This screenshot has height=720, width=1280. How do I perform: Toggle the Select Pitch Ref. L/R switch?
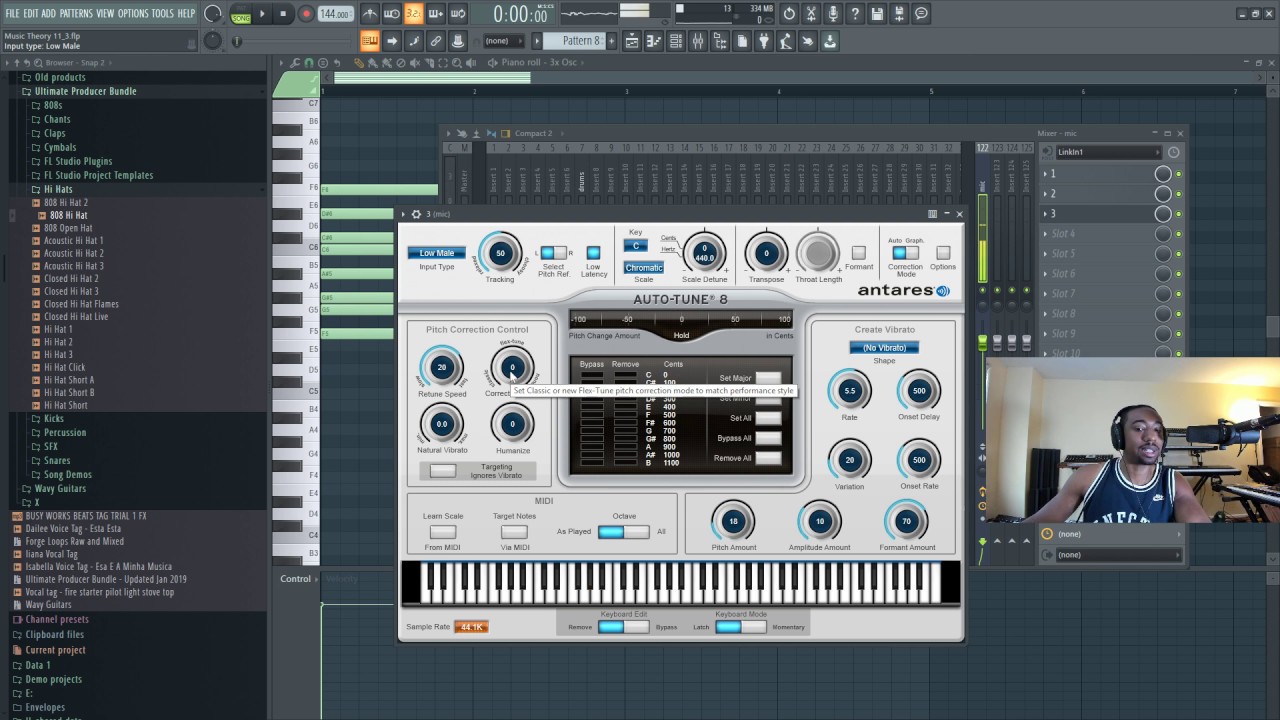pos(553,253)
